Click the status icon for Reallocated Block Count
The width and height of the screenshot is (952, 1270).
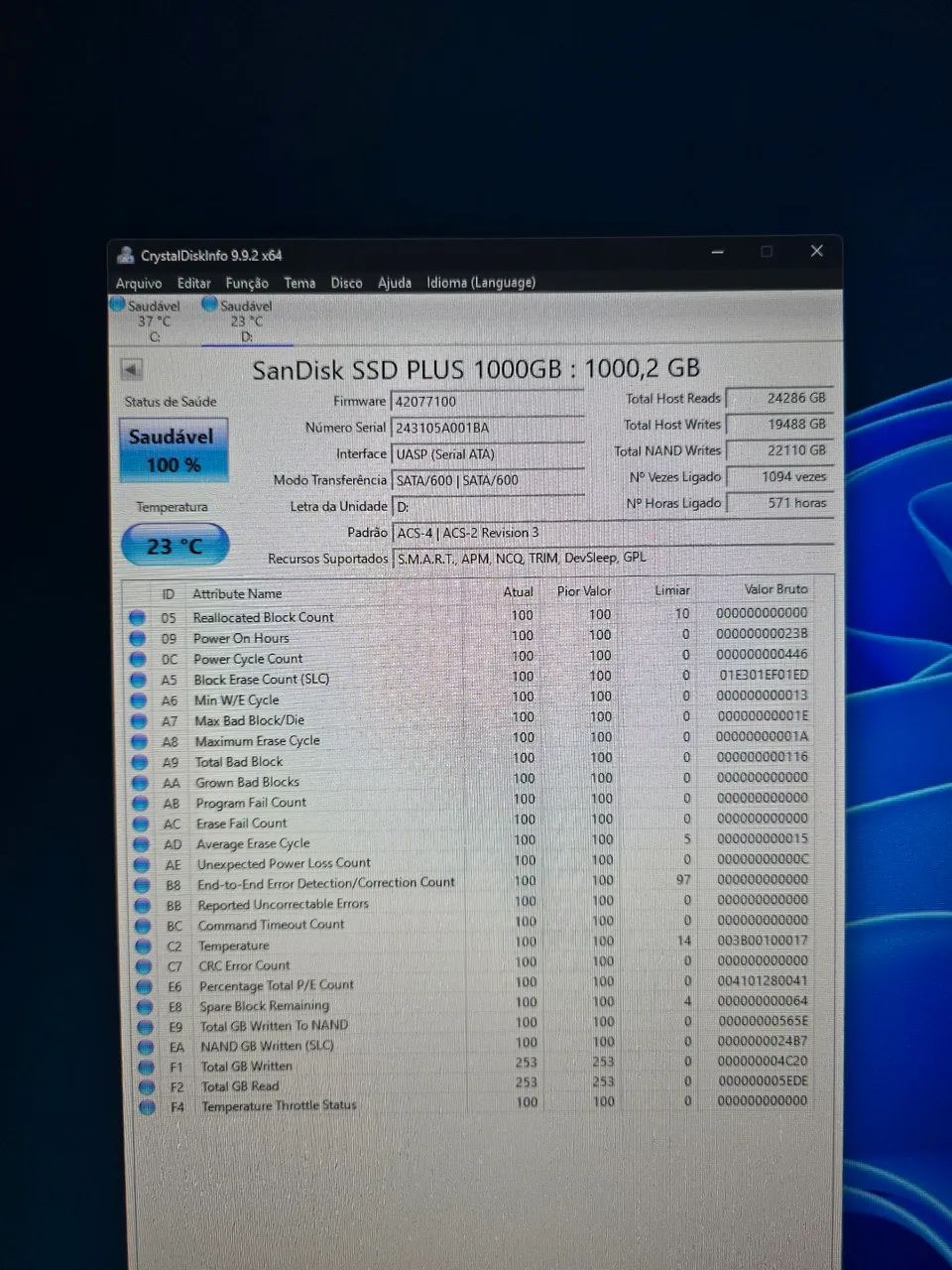(x=137, y=617)
